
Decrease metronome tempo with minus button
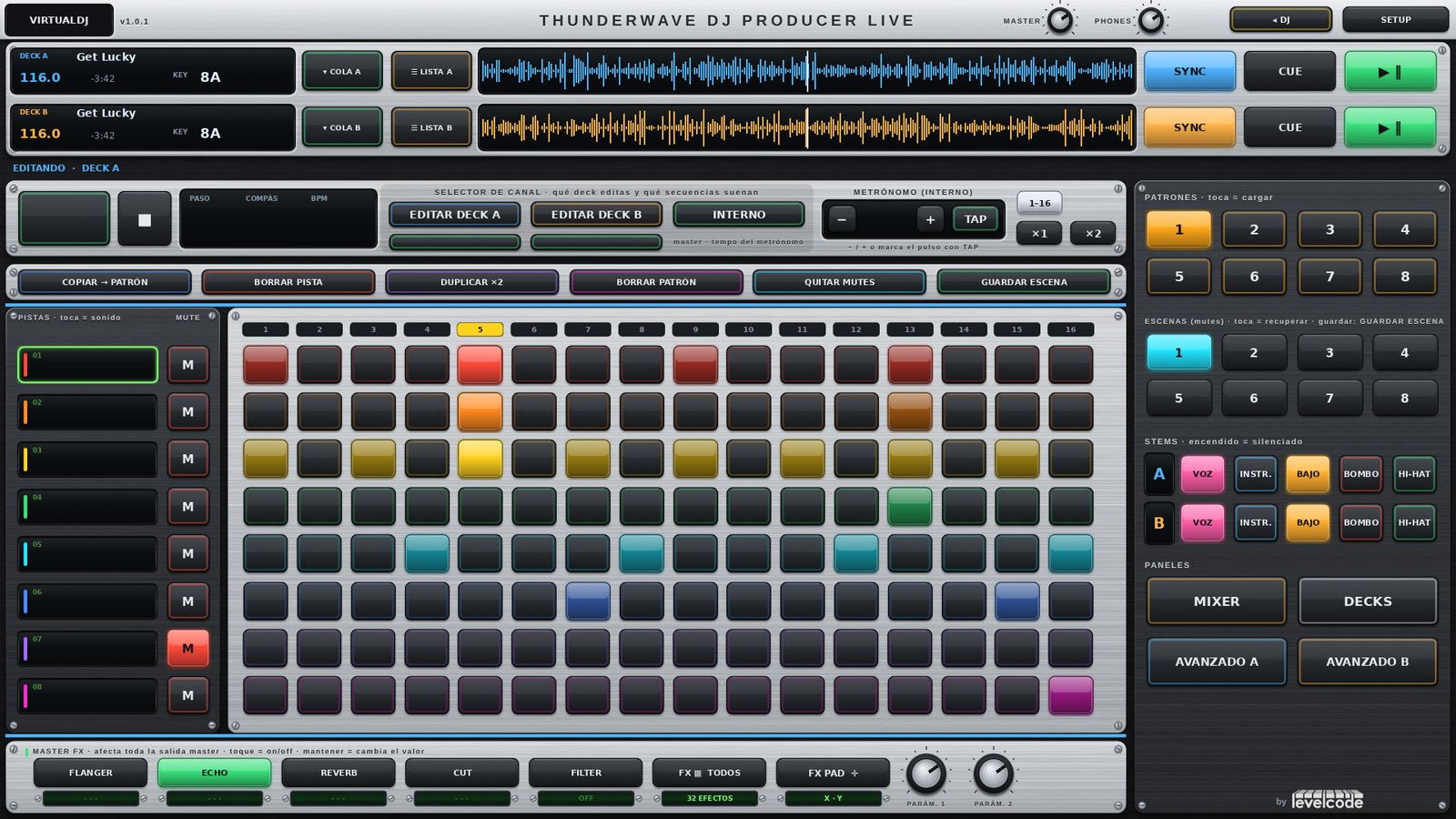(x=842, y=219)
